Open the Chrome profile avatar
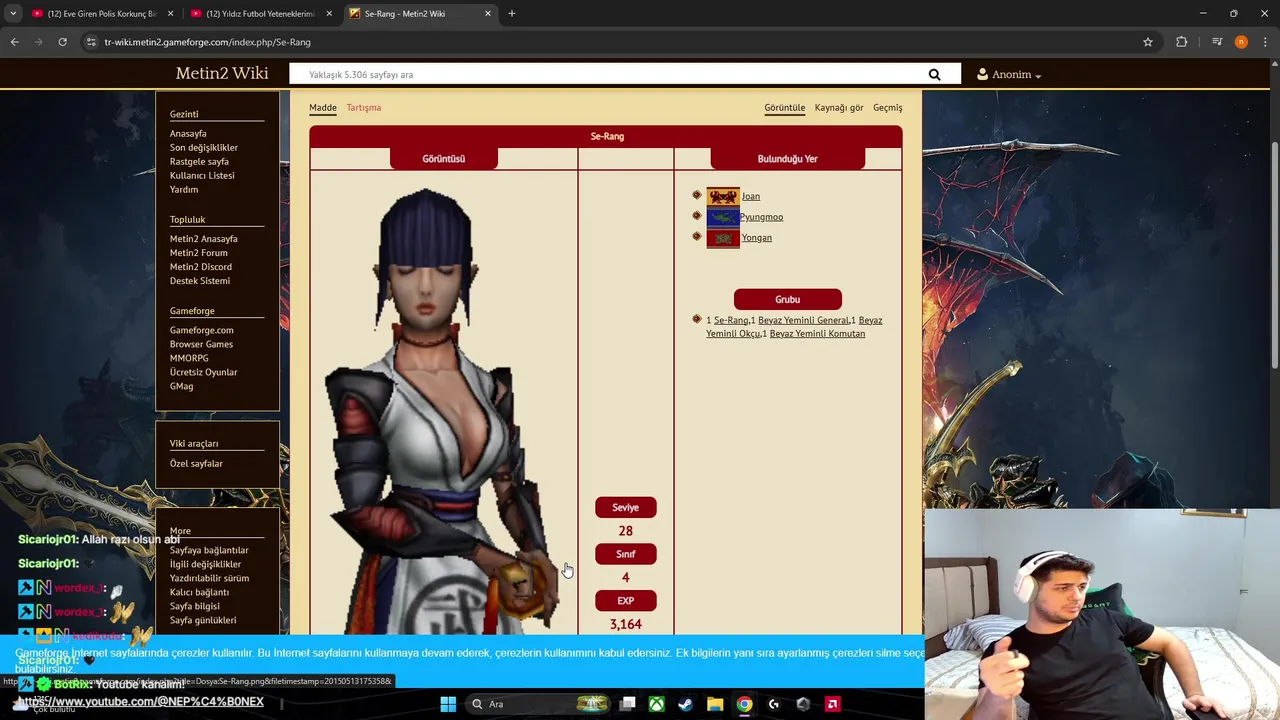Viewport: 1280px width, 720px height. tap(1241, 42)
